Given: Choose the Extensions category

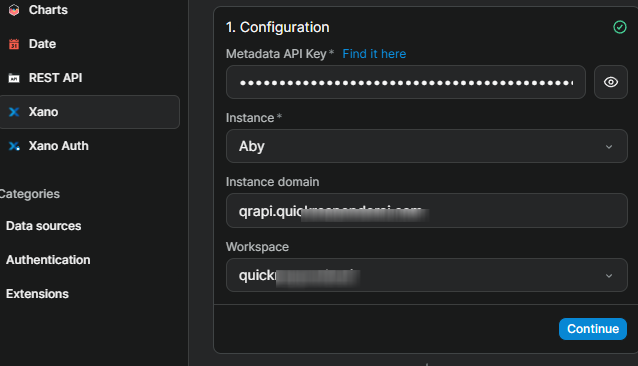Looking at the screenshot, I should point(37,294).
